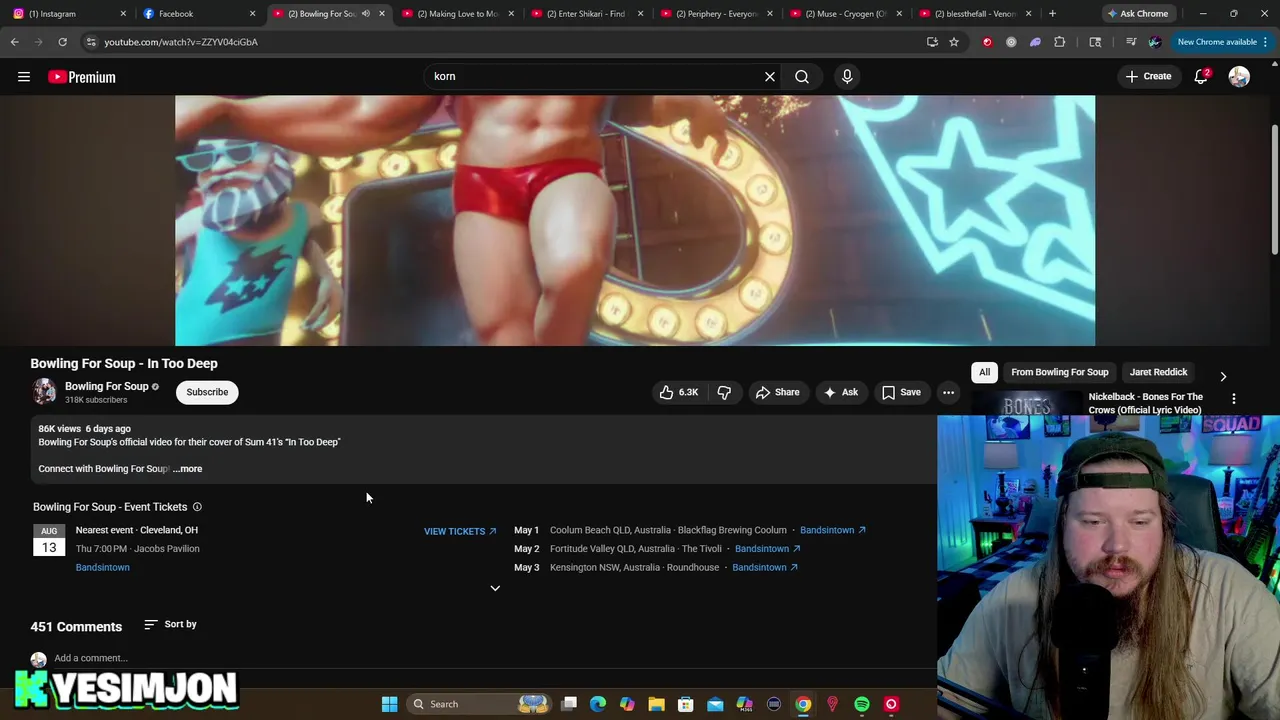The width and height of the screenshot is (1280, 720).
Task: Like the video with thumbs up
Action: (678, 392)
